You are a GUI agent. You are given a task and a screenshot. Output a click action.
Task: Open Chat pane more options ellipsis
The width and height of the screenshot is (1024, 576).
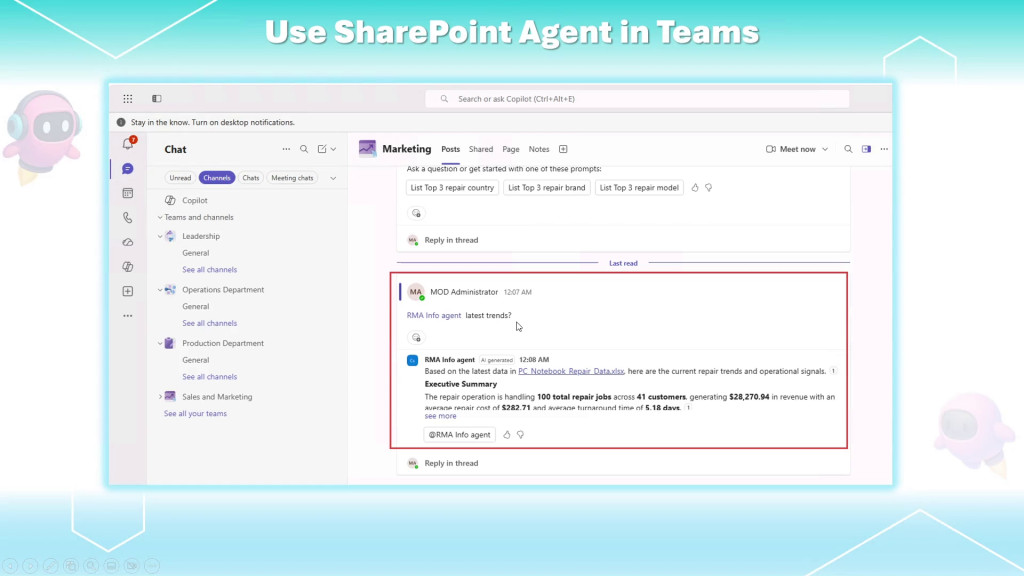coord(286,149)
